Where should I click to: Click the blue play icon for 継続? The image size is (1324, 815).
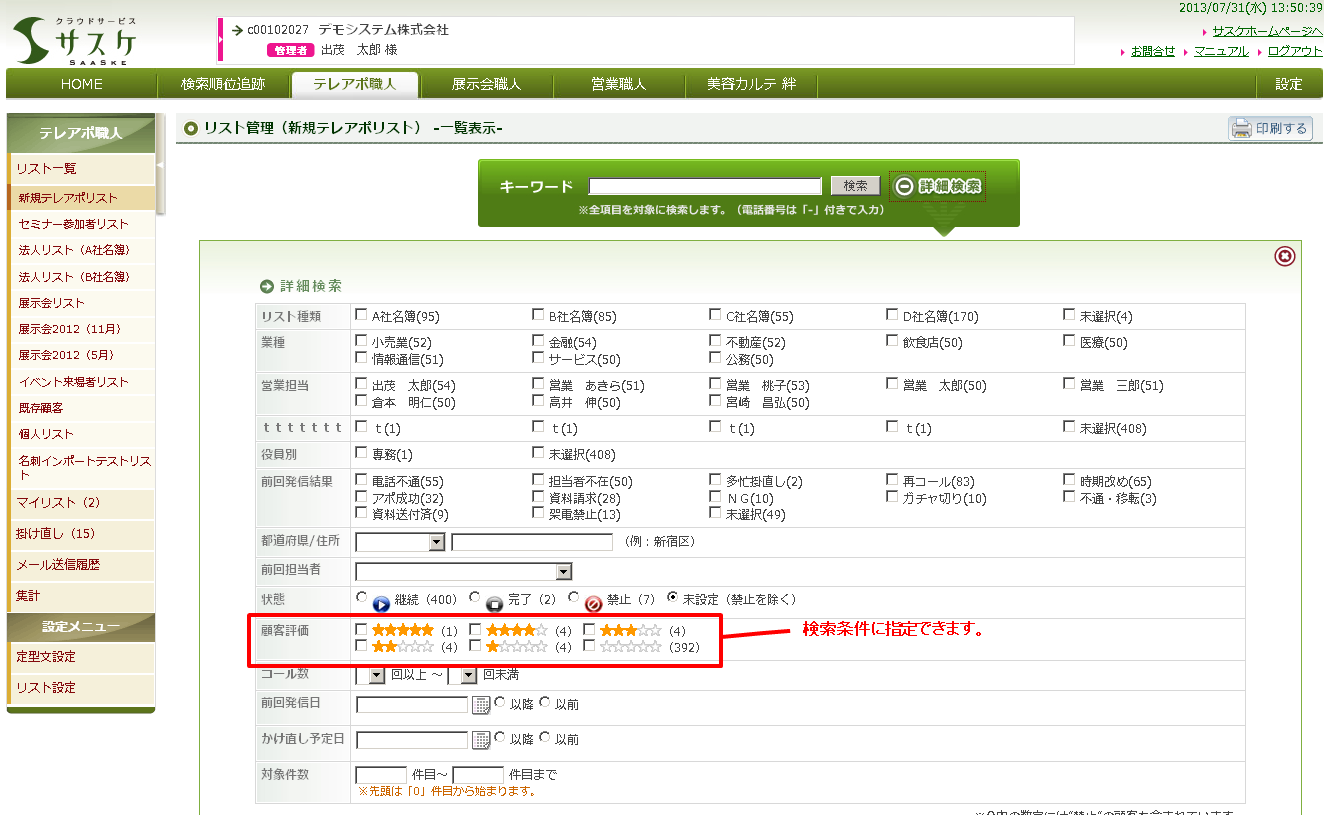pos(381,604)
